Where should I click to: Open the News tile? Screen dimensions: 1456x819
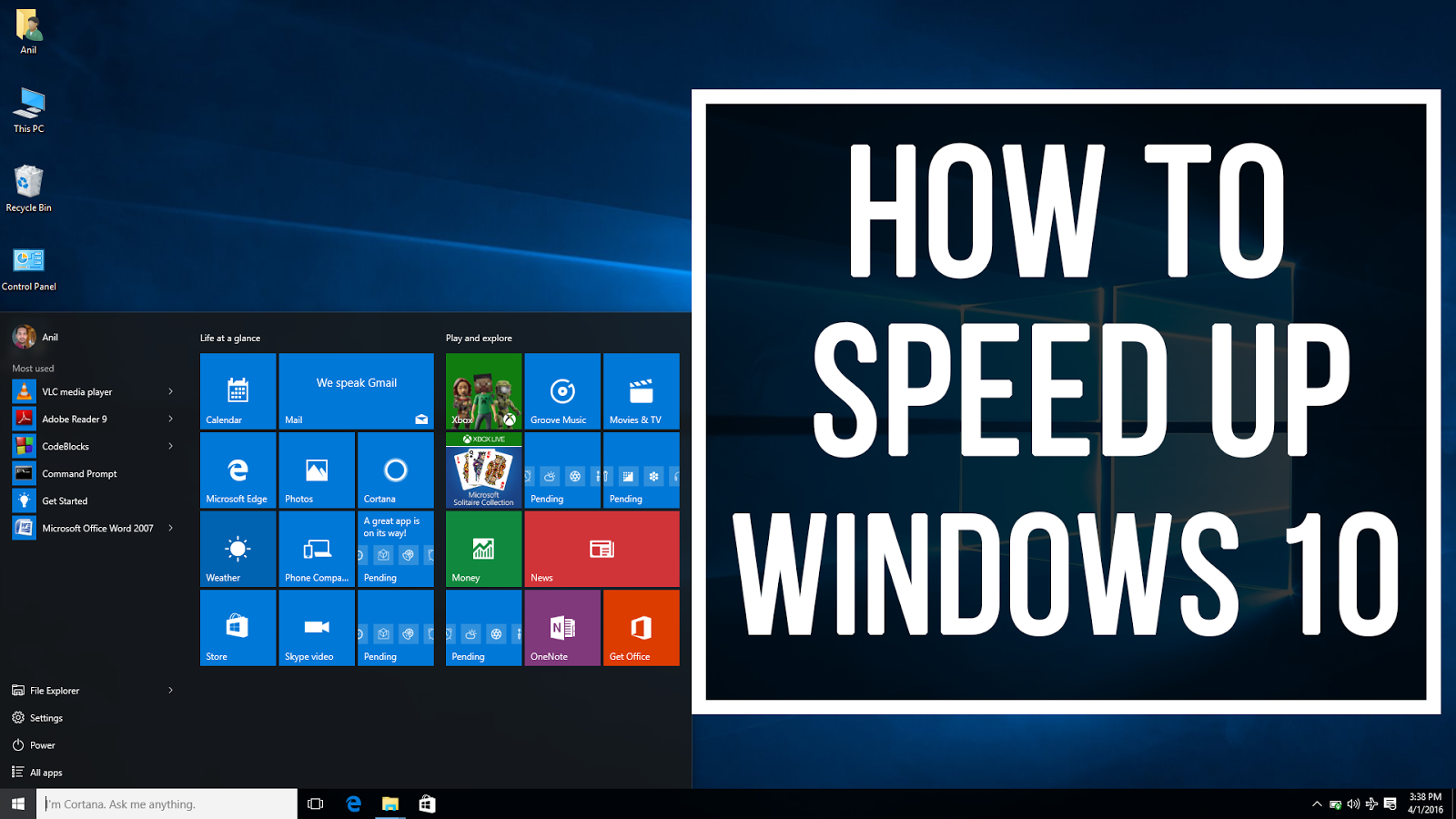[602, 549]
